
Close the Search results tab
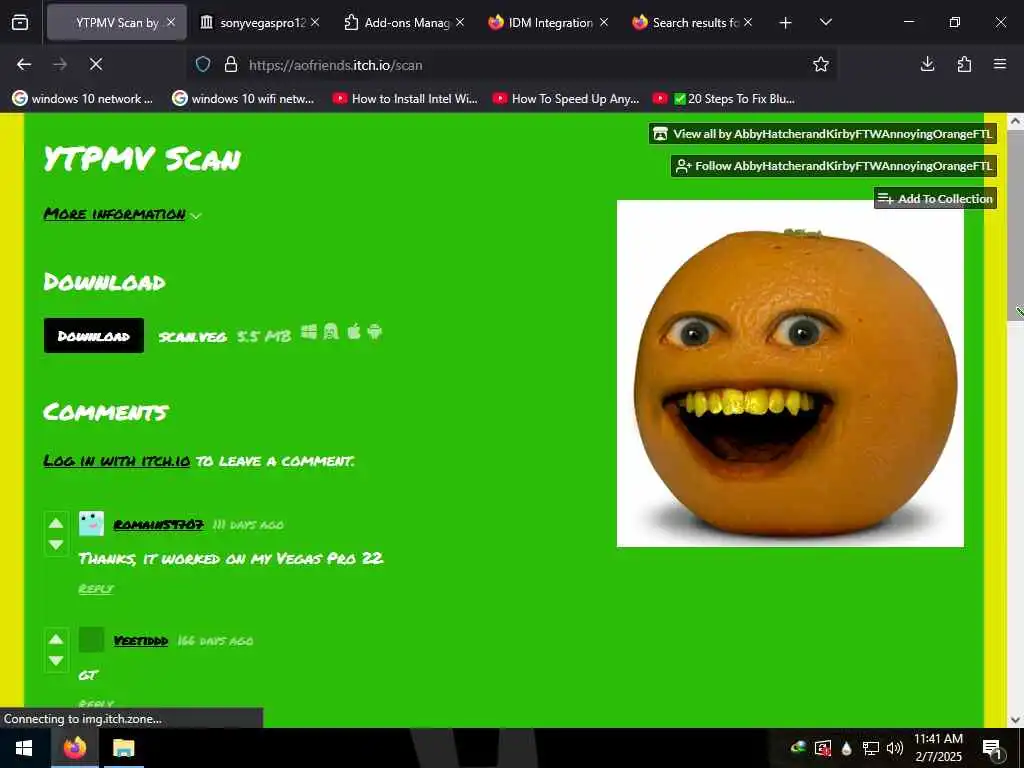click(748, 22)
